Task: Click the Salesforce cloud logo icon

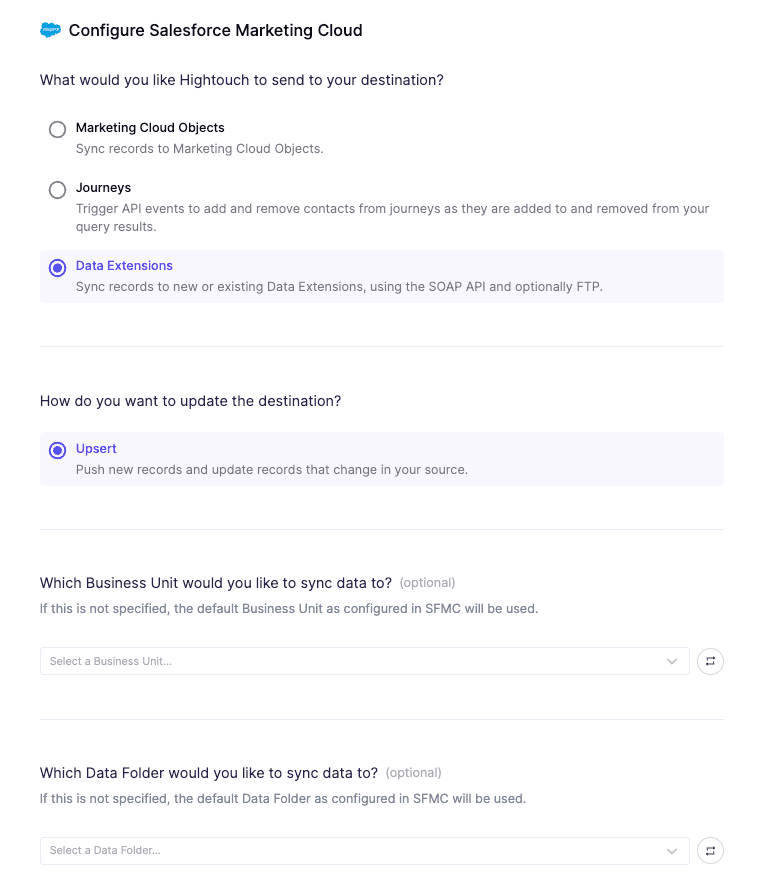Action: [50, 30]
